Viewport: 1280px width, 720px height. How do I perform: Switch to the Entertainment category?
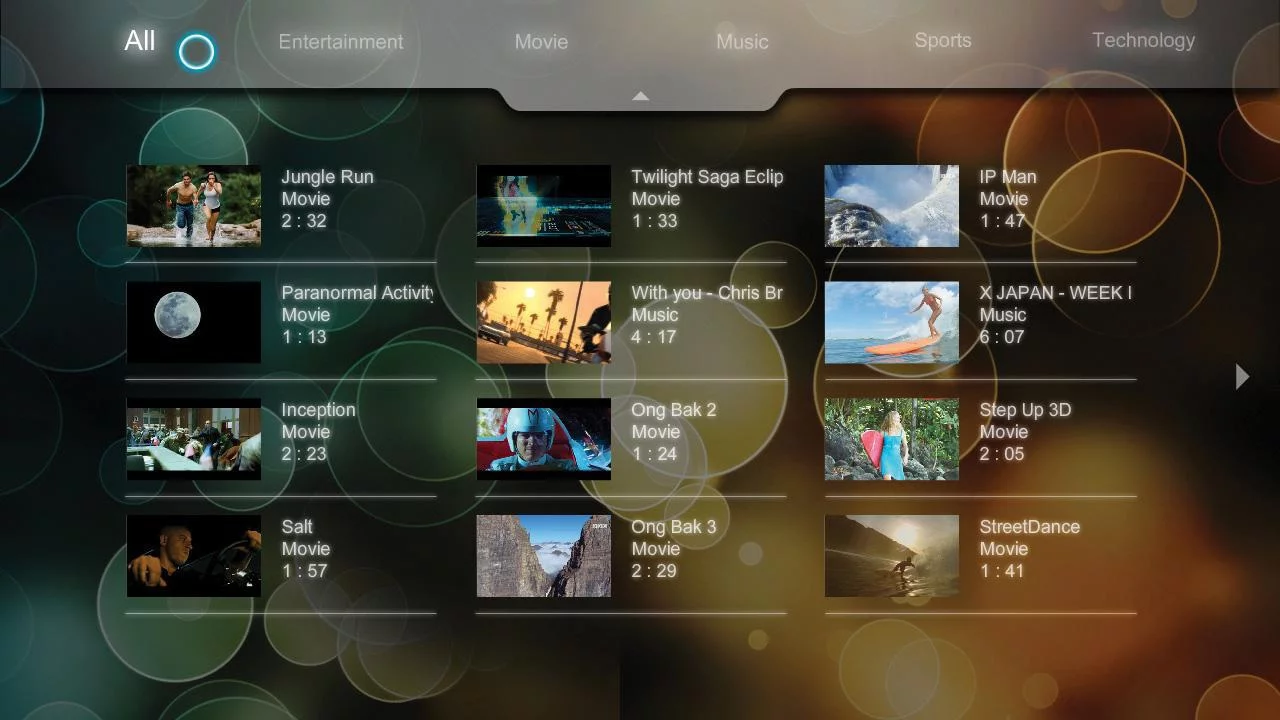point(340,42)
